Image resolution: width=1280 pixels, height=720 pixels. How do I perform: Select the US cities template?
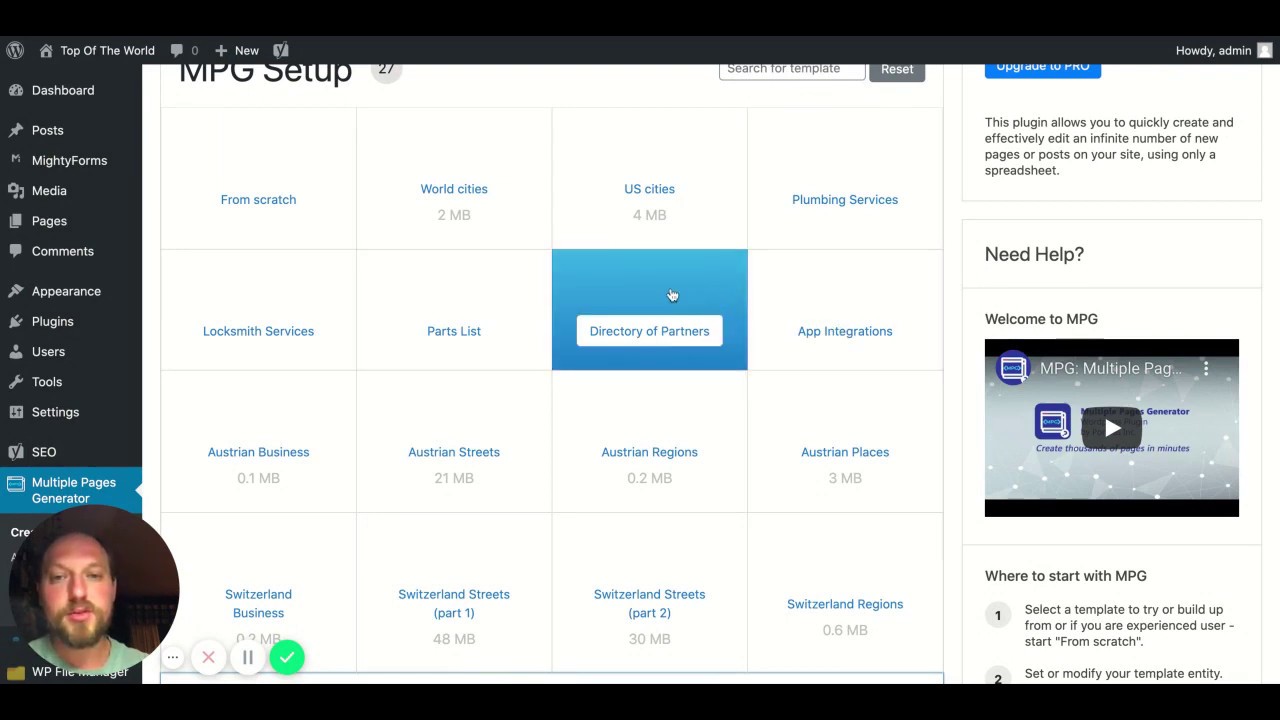click(x=649, y=189)
